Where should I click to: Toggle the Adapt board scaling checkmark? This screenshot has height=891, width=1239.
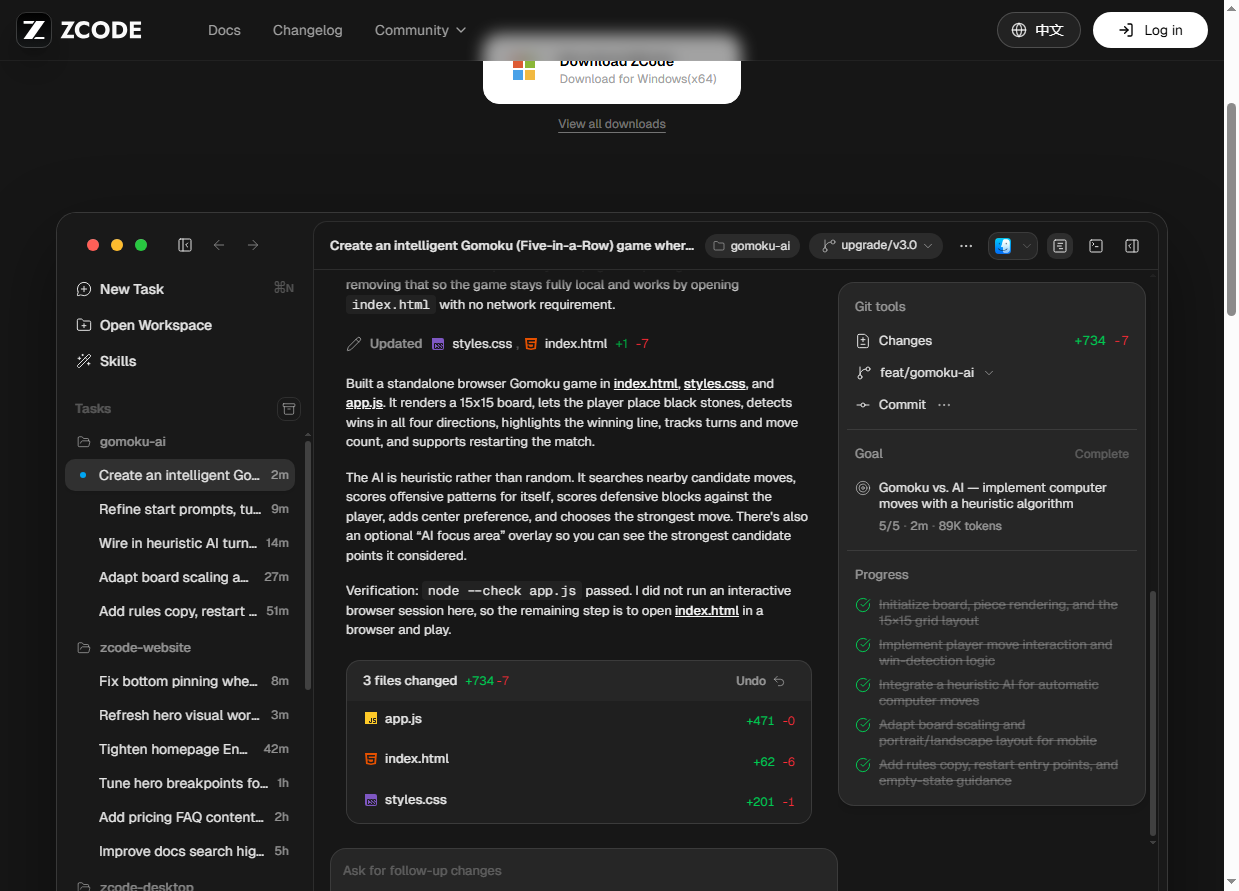863,725
